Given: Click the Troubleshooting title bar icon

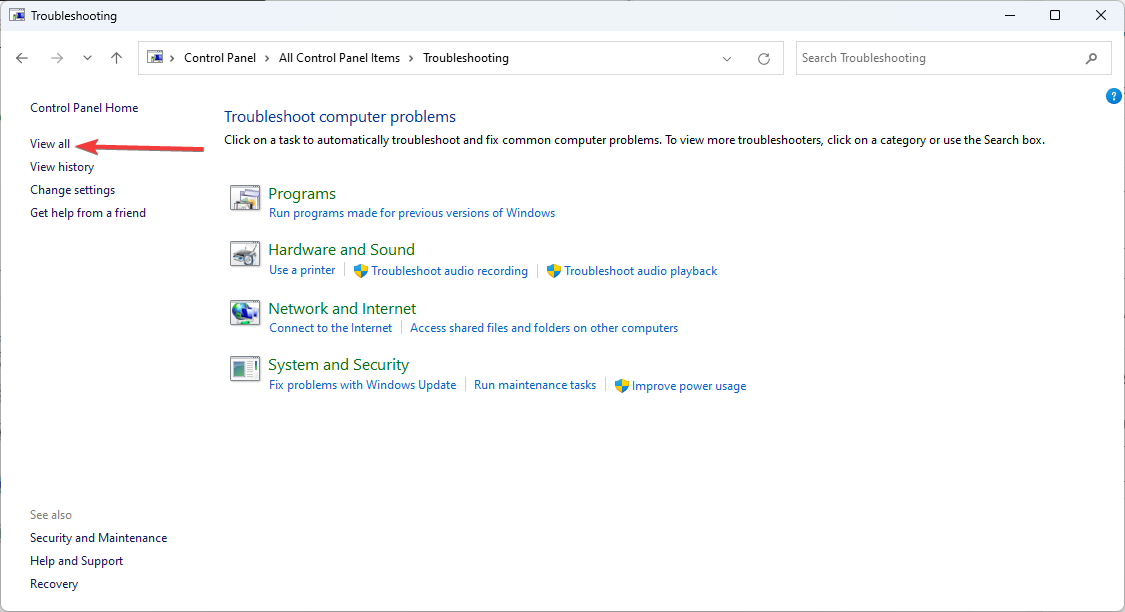Looking at the screenshot, I should [17, 15].
